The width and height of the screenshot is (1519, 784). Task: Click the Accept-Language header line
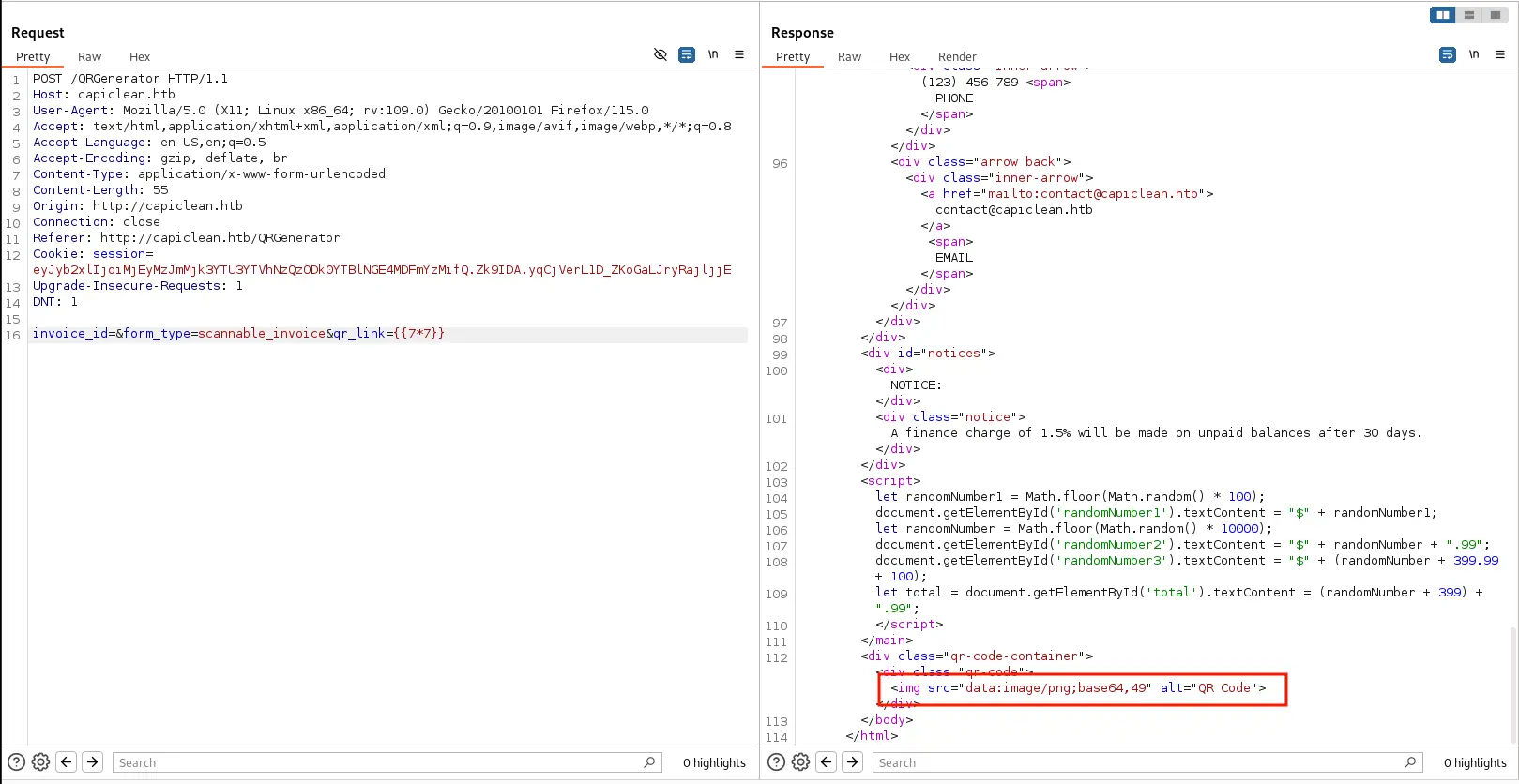click(149, 143)
